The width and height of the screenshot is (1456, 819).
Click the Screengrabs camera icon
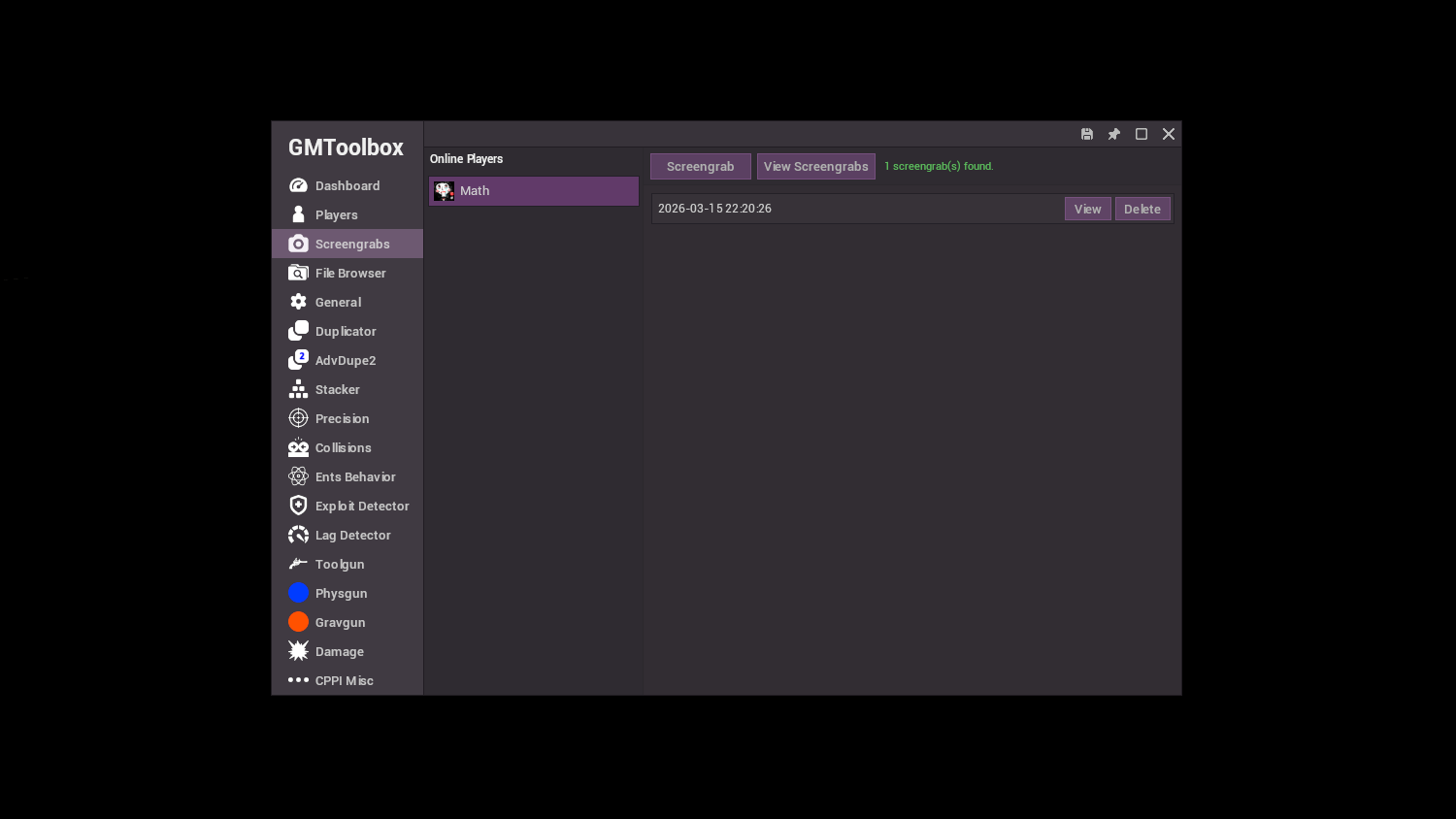(298, 244)
